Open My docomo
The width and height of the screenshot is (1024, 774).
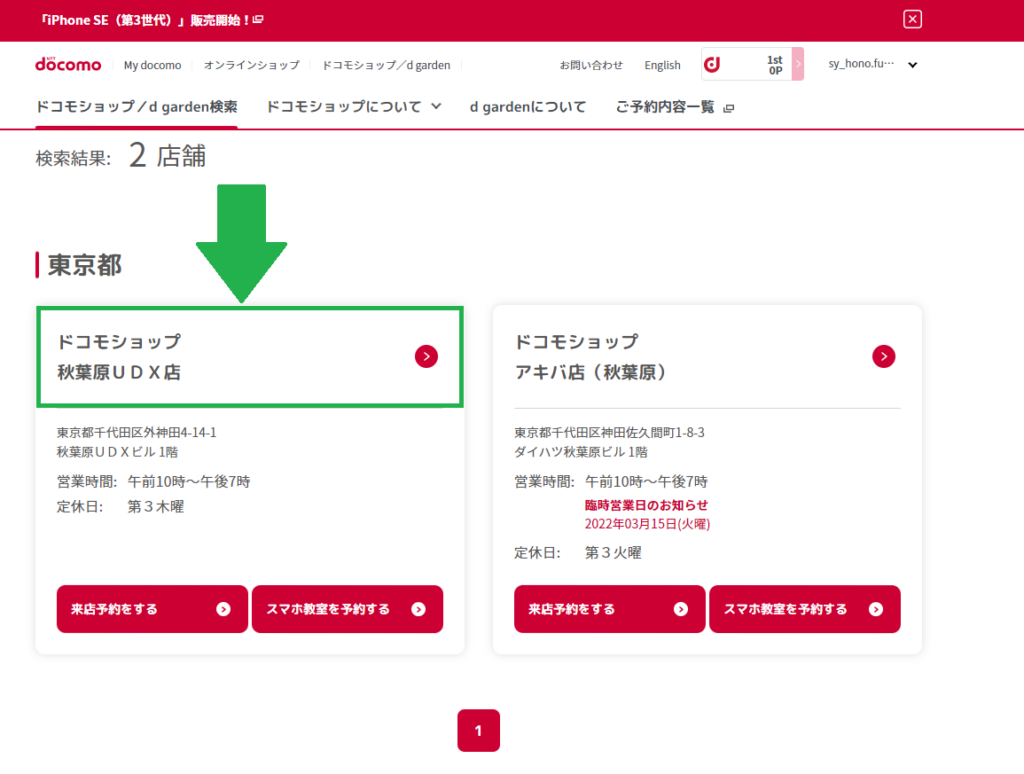(152, 65)
